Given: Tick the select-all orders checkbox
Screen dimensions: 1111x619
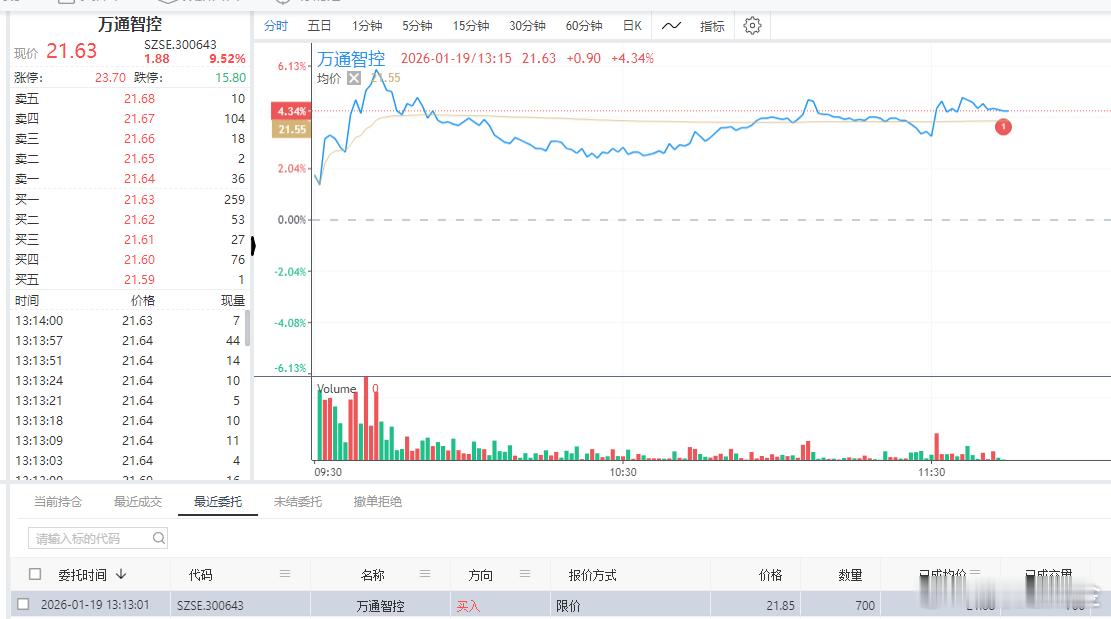Looking at the screenshot, I should click(35, 574).
